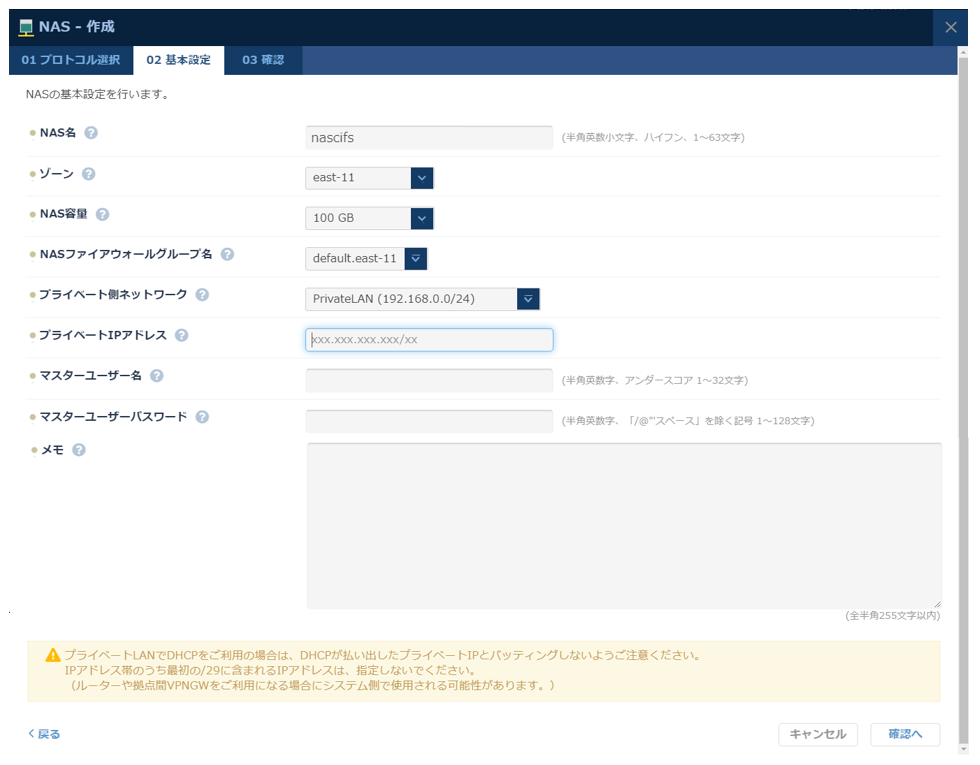Click the 確認へ button

point(905,733)
